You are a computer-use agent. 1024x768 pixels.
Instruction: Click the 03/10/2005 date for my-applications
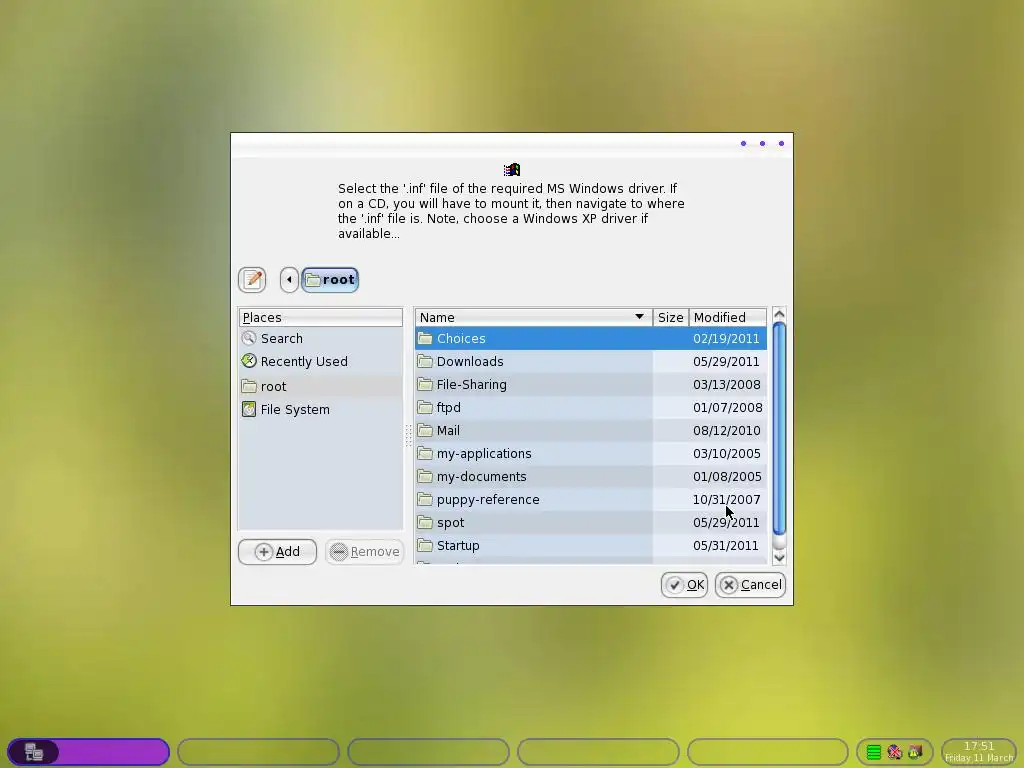click(x=727, y=453)
